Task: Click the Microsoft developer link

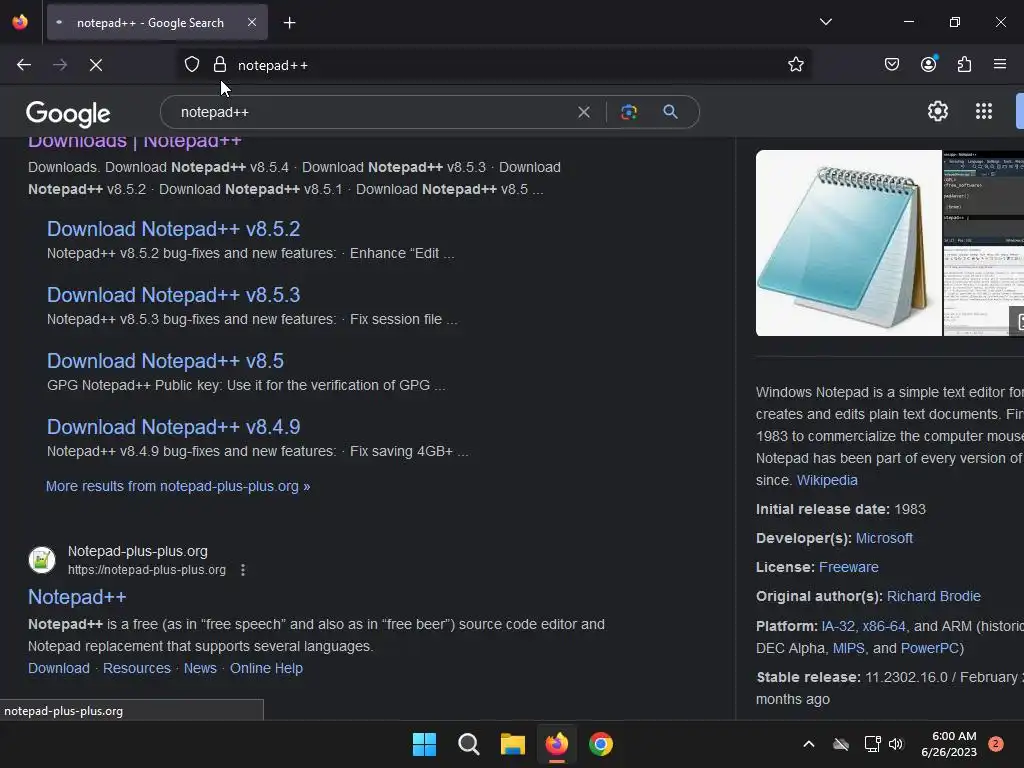Action: [x=884, y=539]
